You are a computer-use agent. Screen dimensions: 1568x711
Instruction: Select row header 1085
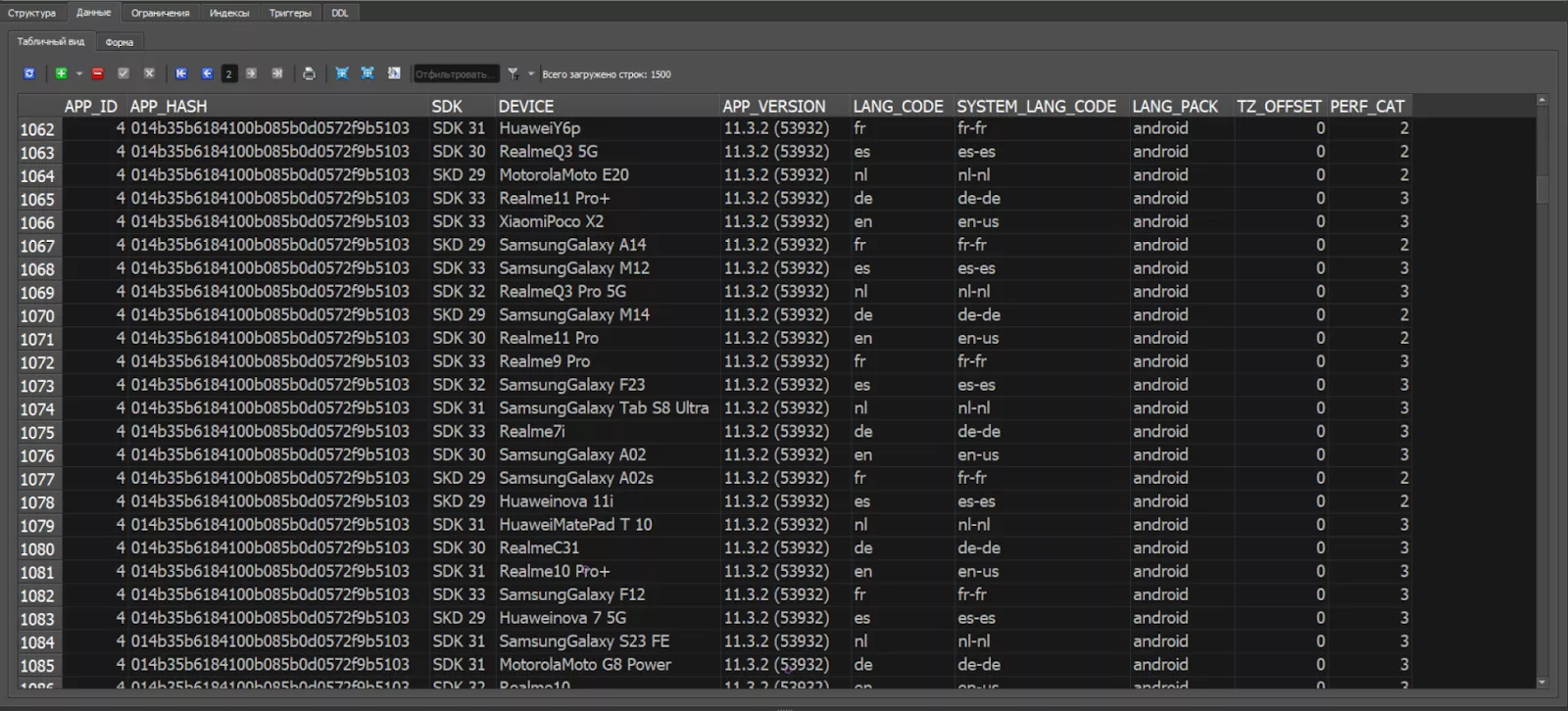click(38, 665)
